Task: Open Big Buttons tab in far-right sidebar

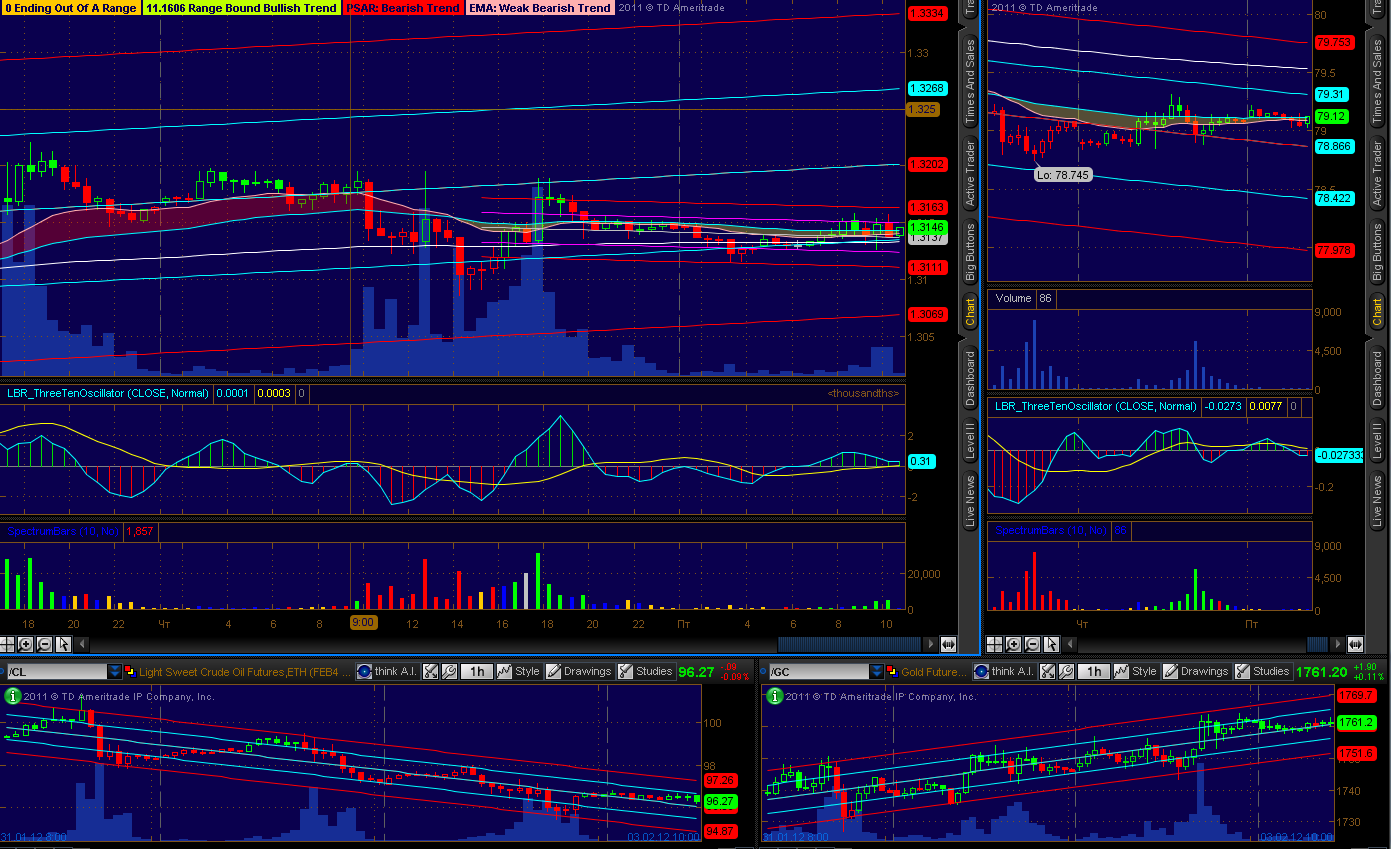Action: click(1377, 254)
